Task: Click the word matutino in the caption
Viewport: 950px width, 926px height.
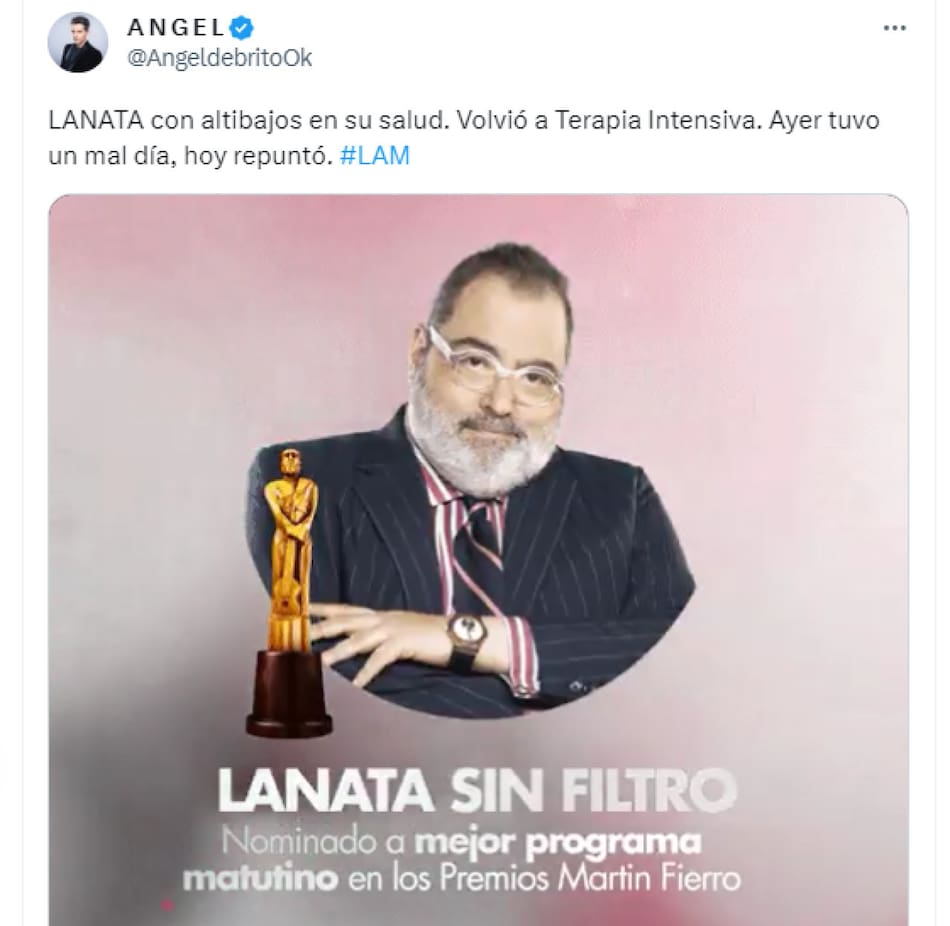Action: coord(261,878)
